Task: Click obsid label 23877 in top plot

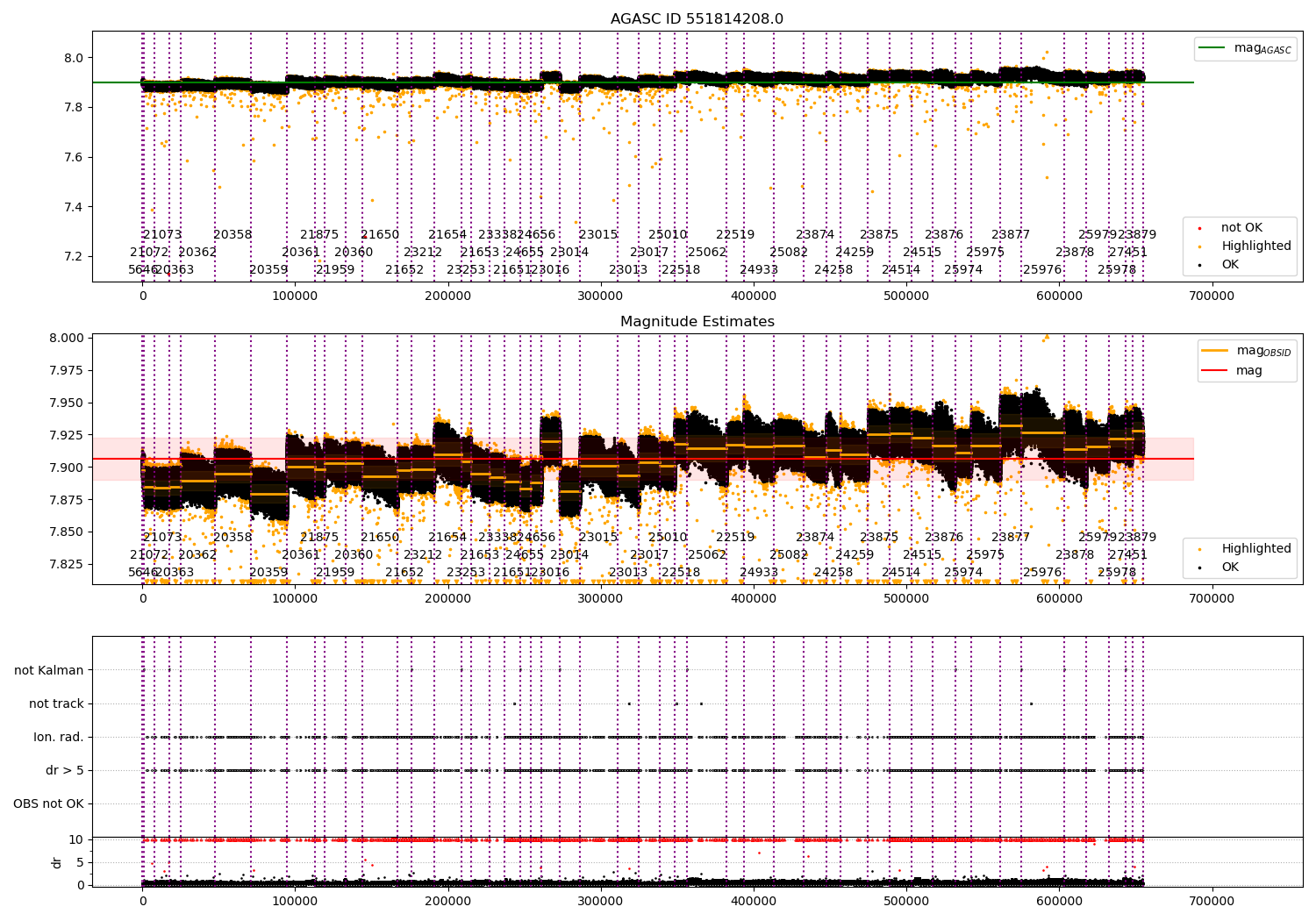Action: tap(1011, 235)
